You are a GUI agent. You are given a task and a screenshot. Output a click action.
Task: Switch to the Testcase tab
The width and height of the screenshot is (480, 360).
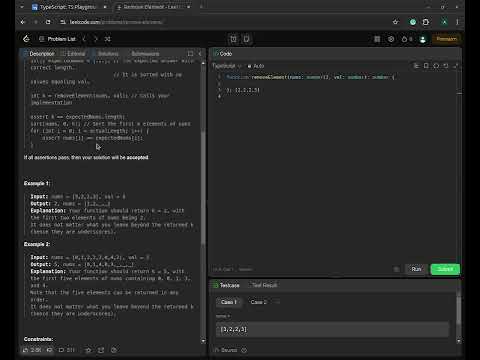226,285
